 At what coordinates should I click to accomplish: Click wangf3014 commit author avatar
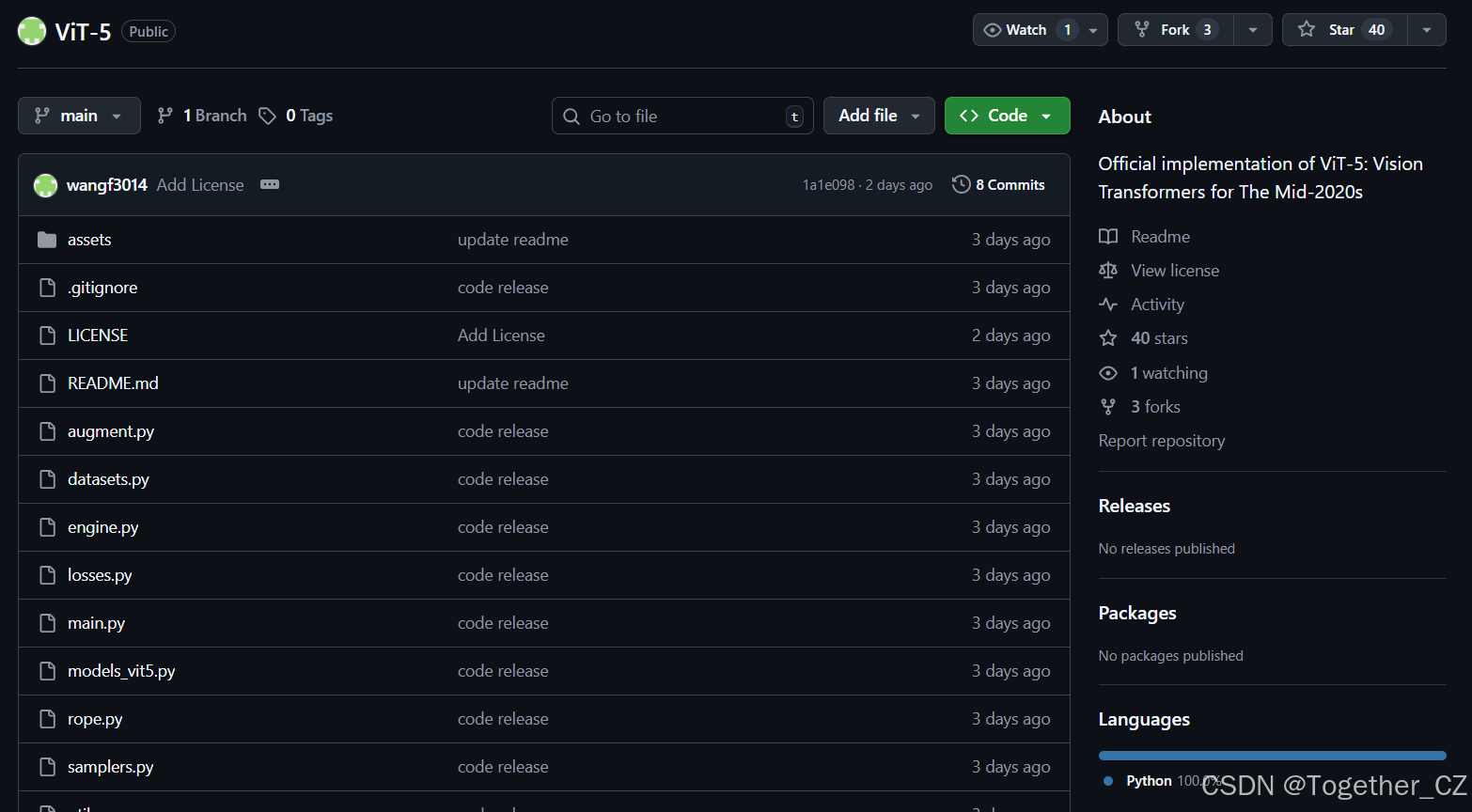45,185
